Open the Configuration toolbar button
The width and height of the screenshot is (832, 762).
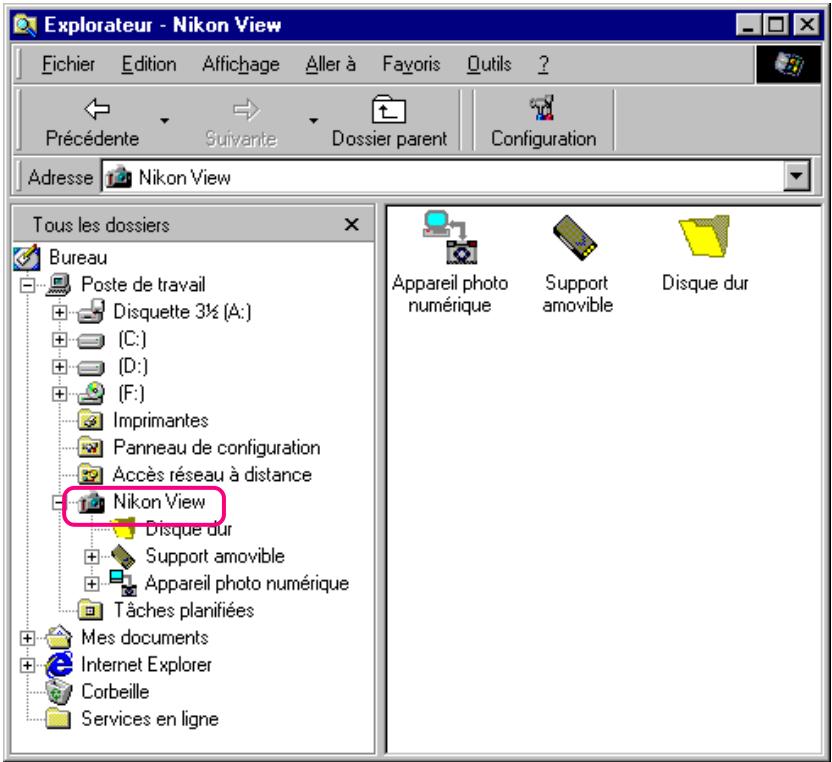pos(543,122)
